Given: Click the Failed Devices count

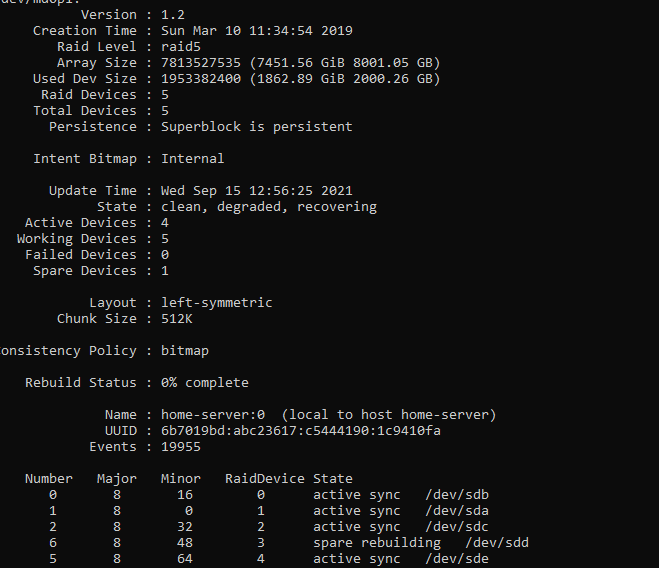Looking at the screenshot, I should point(165,255).
